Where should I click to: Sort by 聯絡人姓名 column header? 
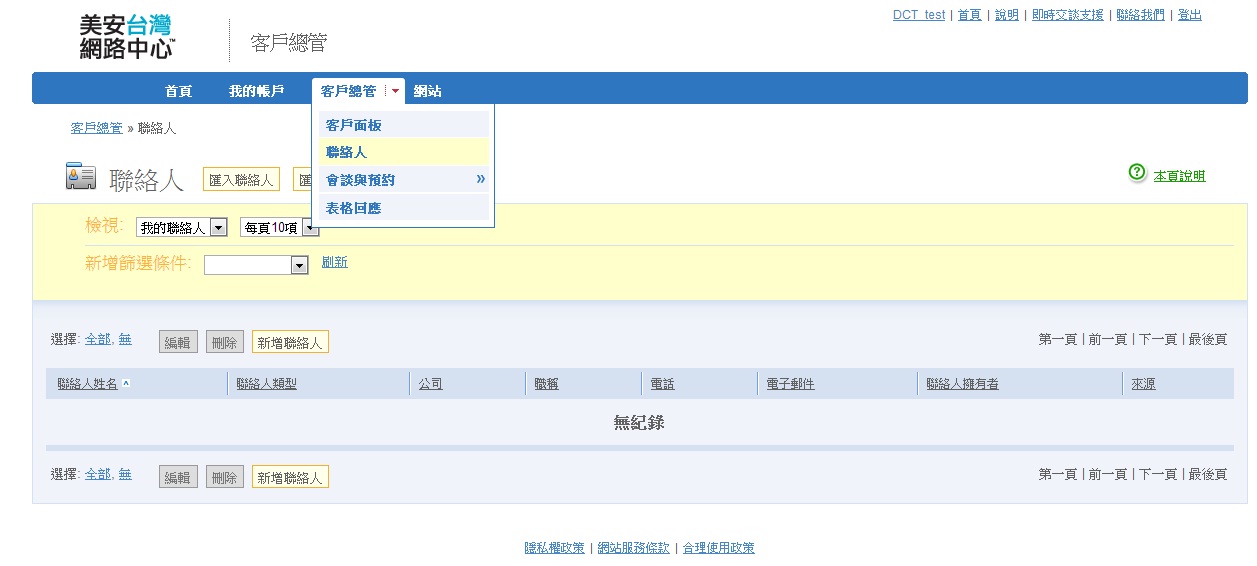(x=88, y=384)
